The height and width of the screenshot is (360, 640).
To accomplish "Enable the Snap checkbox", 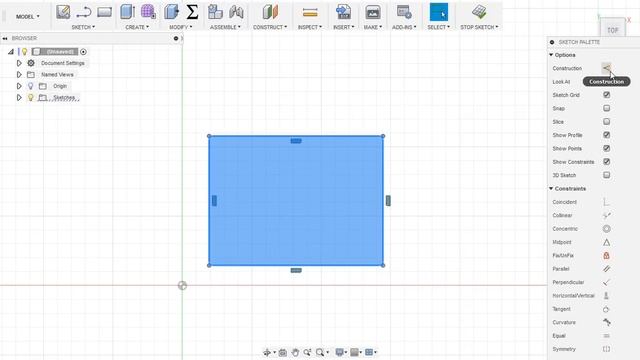I will pos(607,108).
